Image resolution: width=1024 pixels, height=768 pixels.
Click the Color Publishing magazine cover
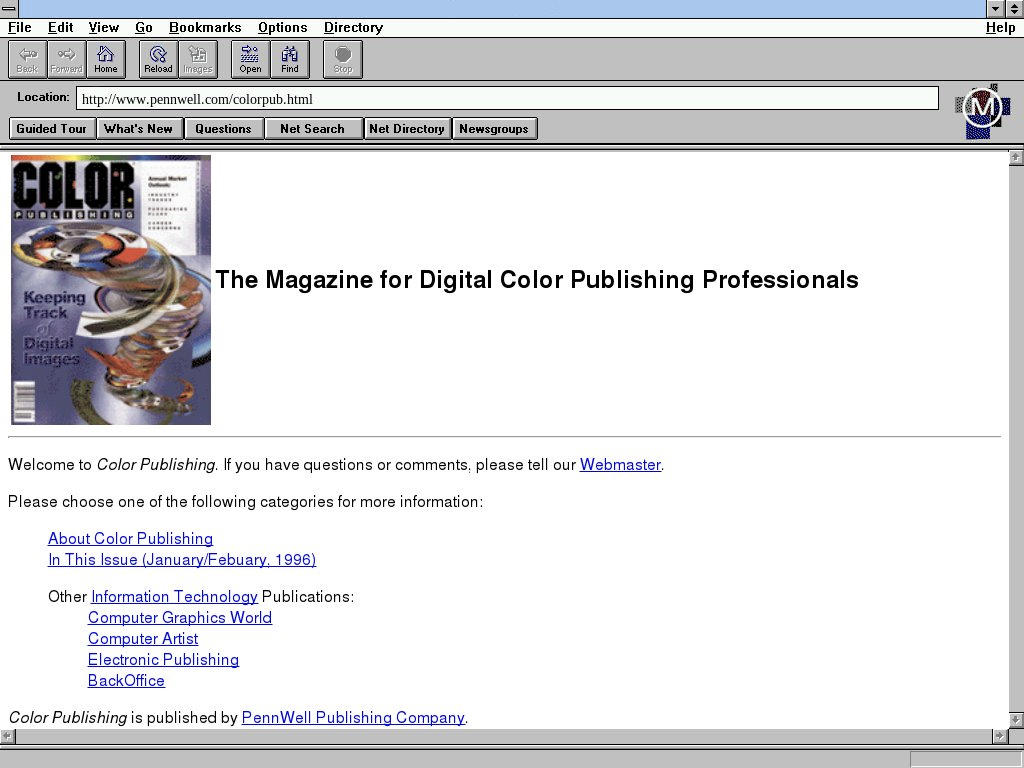click(x=111, y=290)
